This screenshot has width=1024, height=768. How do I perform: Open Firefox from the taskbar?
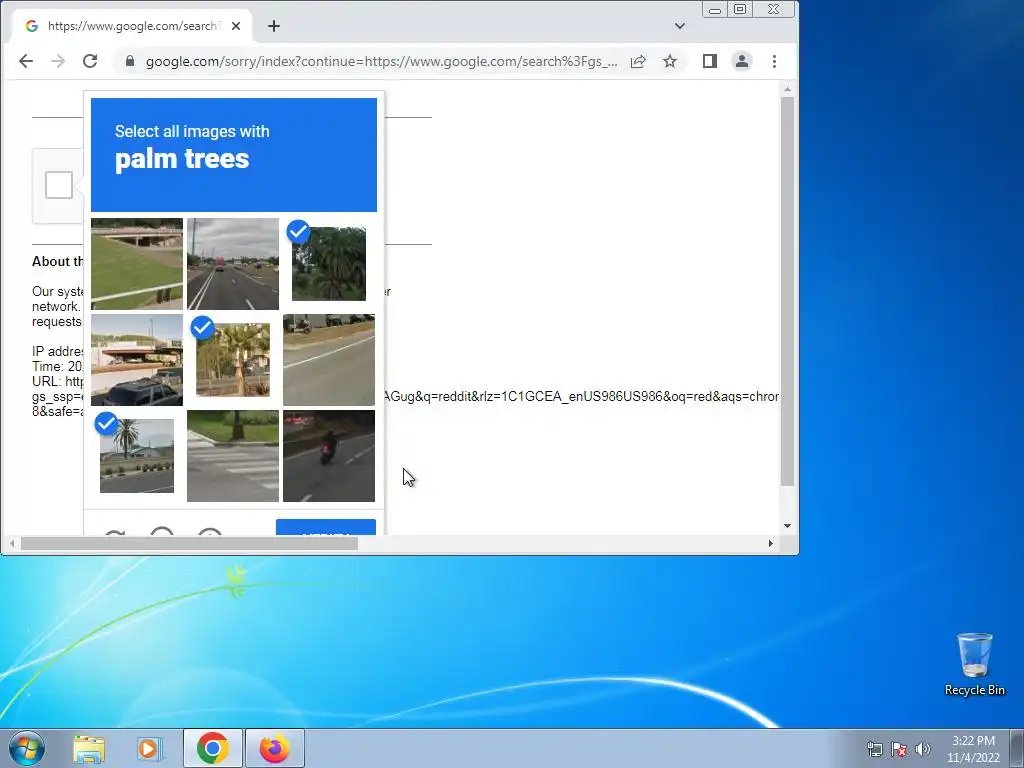point(275,748)
